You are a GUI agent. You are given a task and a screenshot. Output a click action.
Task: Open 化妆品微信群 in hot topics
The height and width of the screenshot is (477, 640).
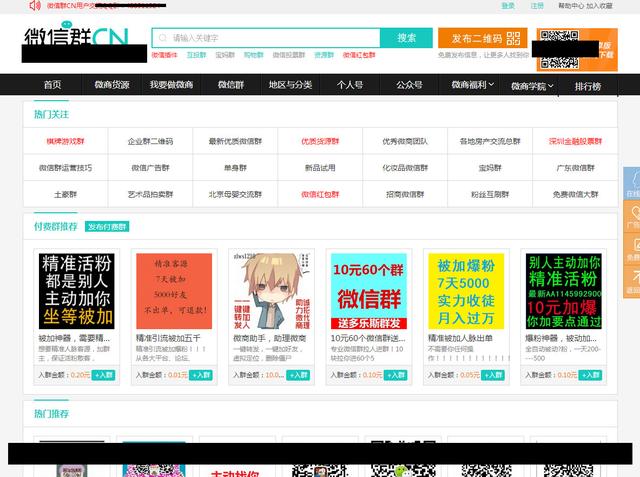(405, 168)
